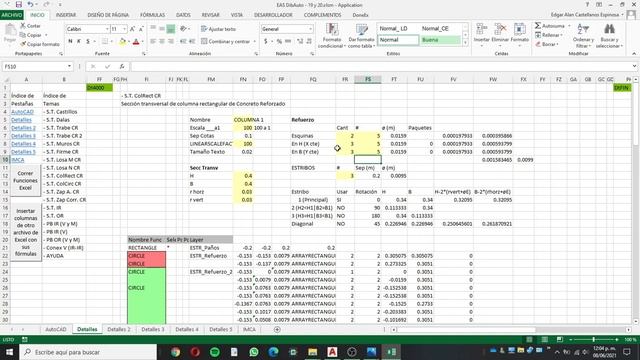Open Formato condicional menu
640x360 pixels.
pos(332,36)
